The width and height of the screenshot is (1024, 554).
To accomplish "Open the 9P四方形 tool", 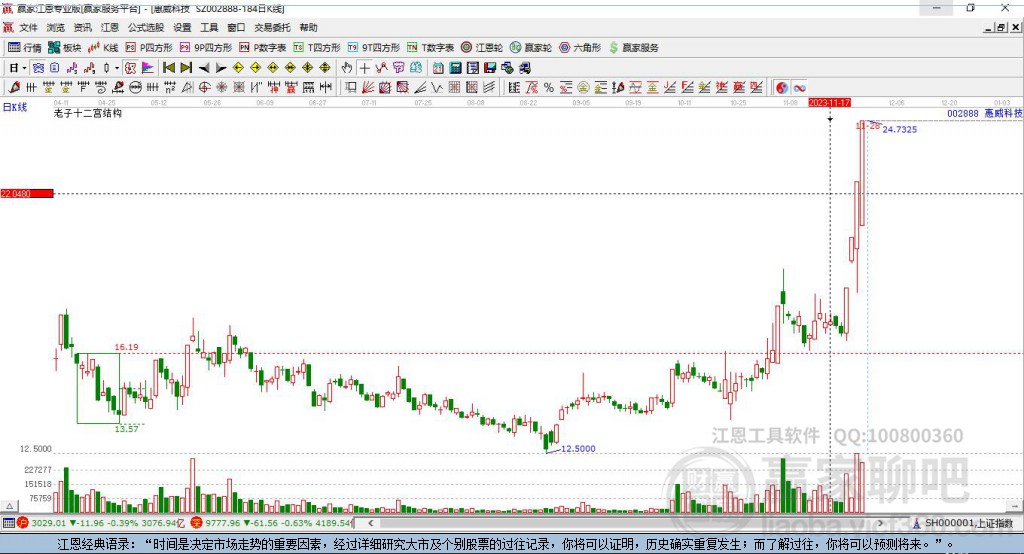I will click(x=206, y=48).
